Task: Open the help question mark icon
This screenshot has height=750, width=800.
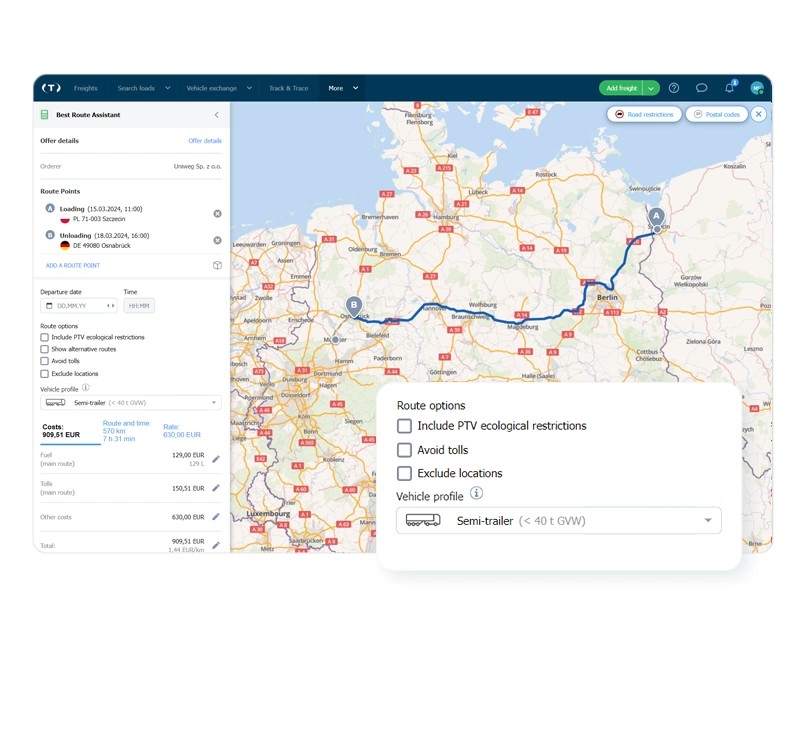Action: (673, 88)
